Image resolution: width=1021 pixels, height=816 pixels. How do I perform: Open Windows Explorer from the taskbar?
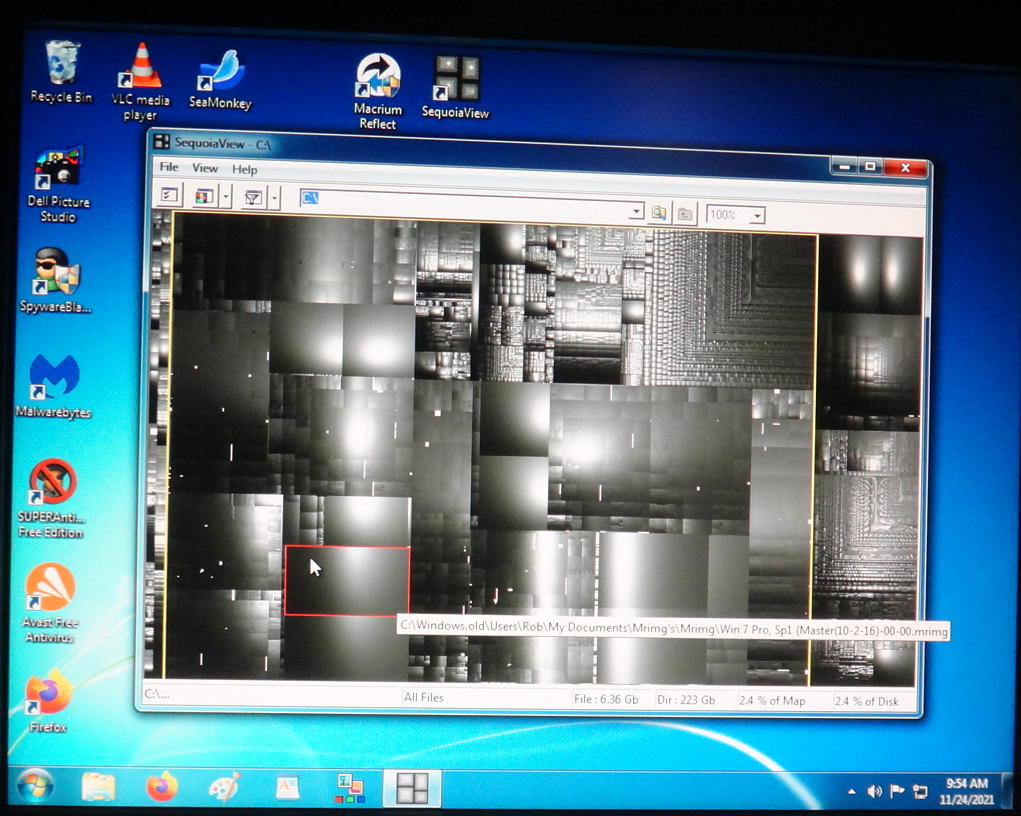tap(98, 787)
